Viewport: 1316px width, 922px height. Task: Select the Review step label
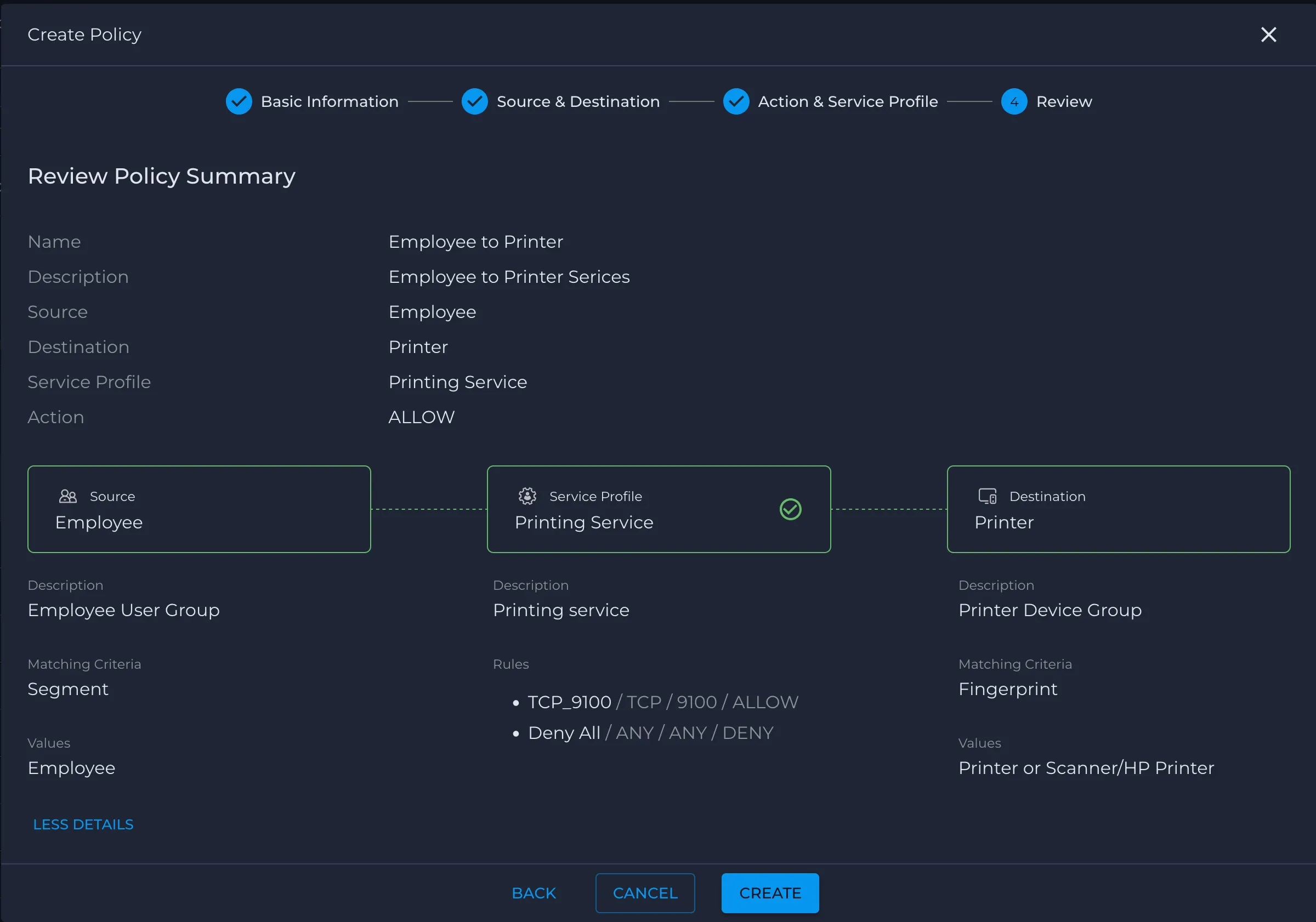[1064, 101]
